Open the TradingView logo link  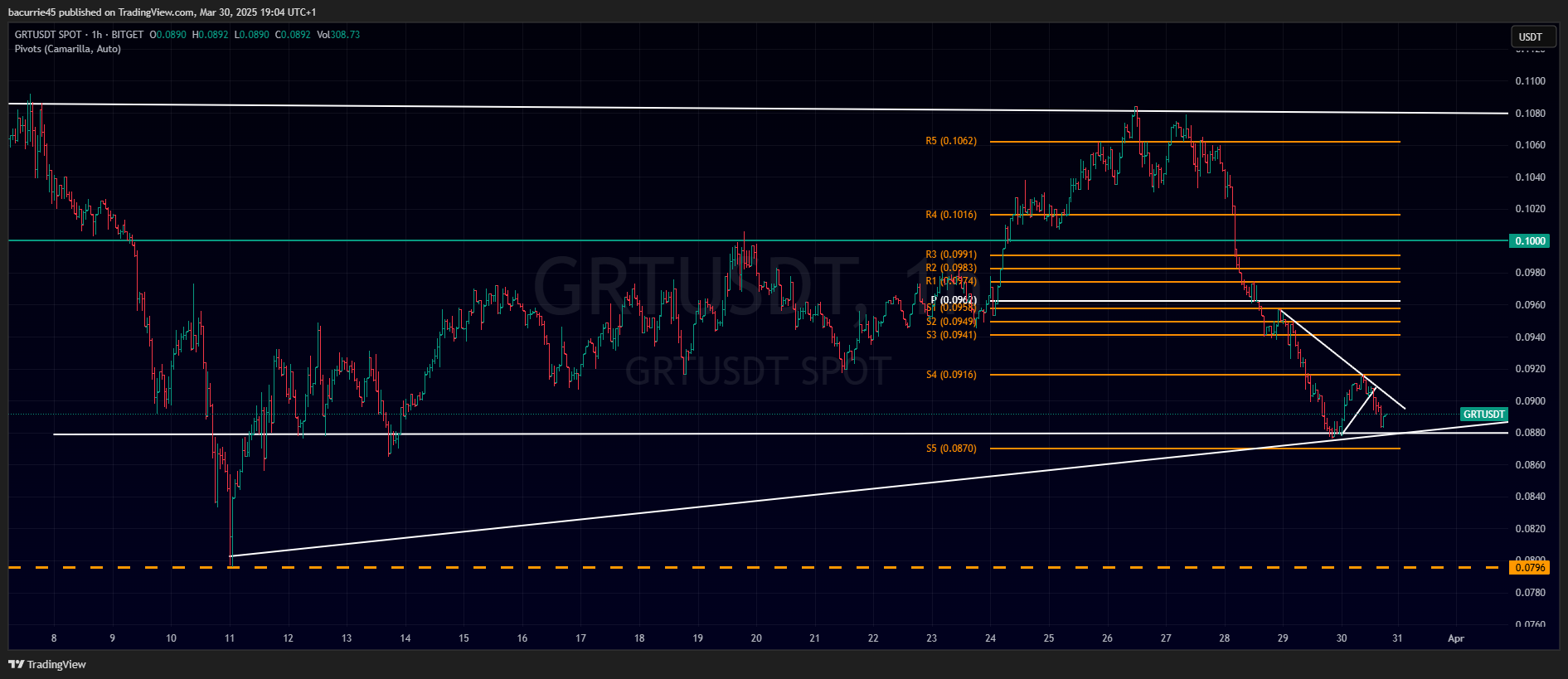[x=47, y=664]
